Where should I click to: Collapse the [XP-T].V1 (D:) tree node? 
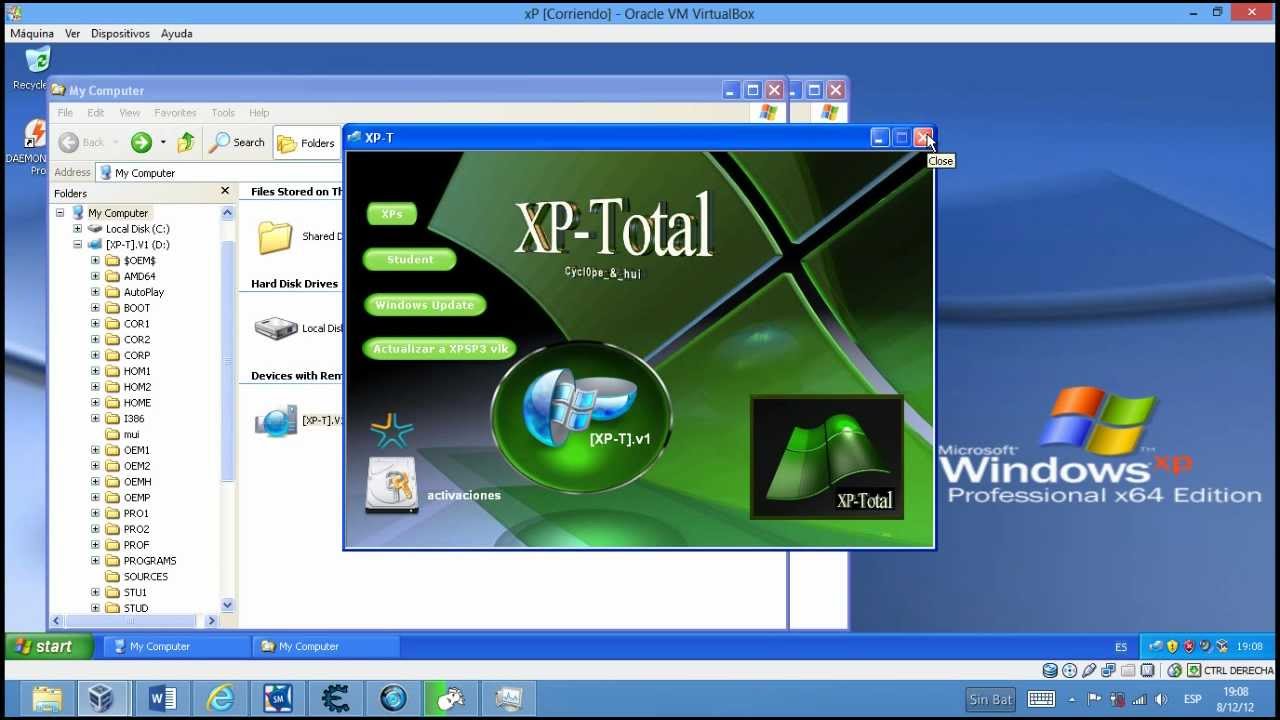point(77,244)
